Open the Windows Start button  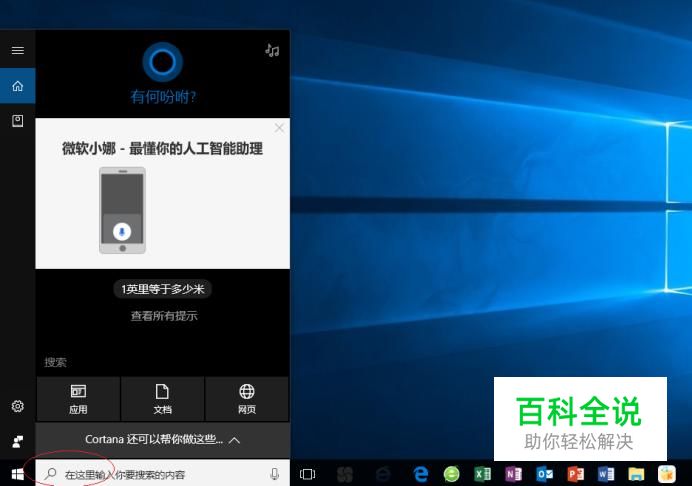point(18,475)
